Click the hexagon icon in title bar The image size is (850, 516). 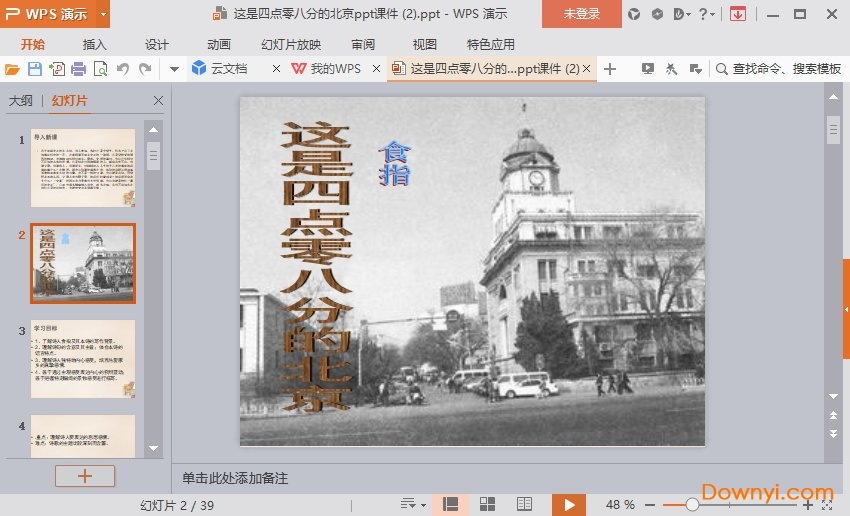pos(657,14)
